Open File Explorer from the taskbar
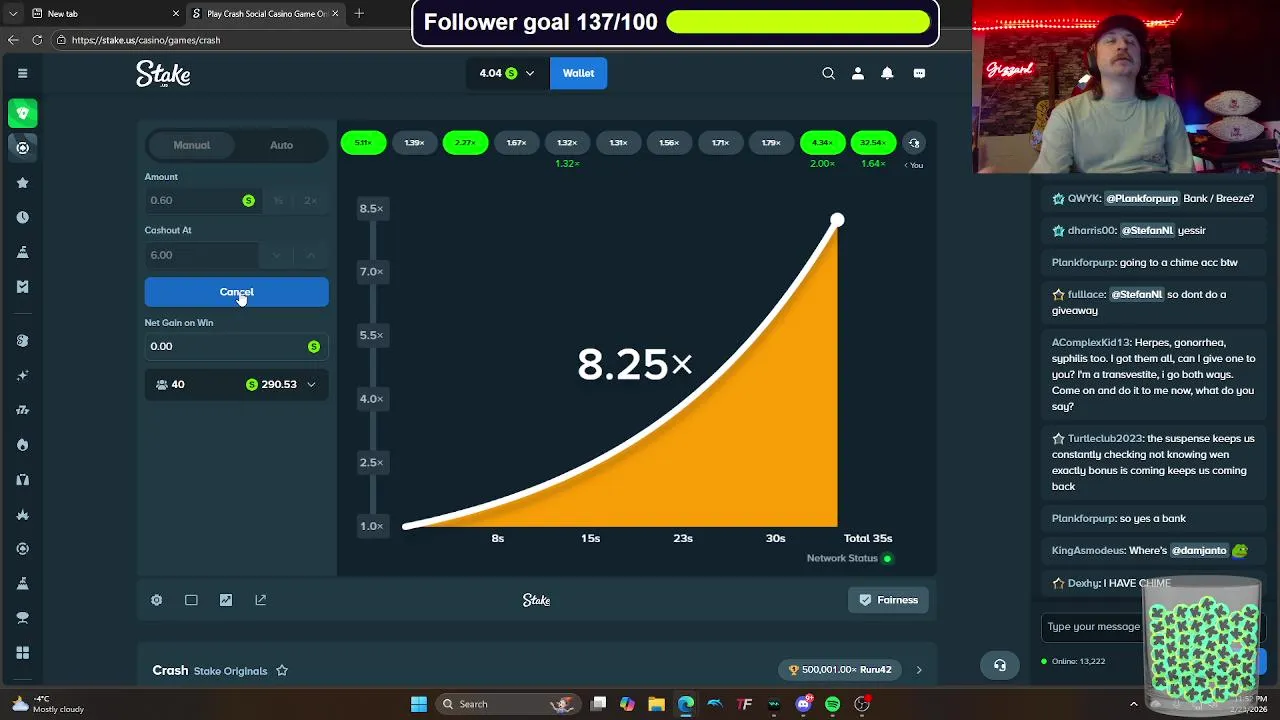Viewport: 1280px width, 720px height. click(656, 704)
